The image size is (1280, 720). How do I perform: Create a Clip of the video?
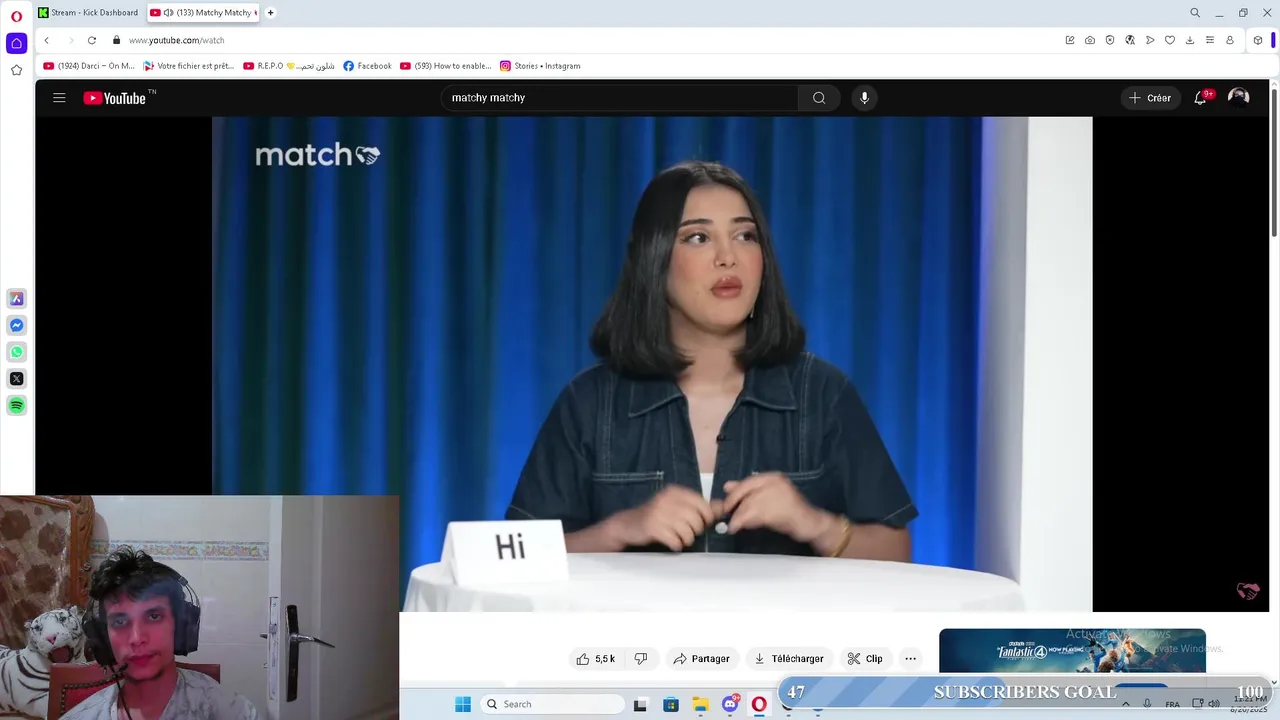pyautogui.click(x=865, y=659)
